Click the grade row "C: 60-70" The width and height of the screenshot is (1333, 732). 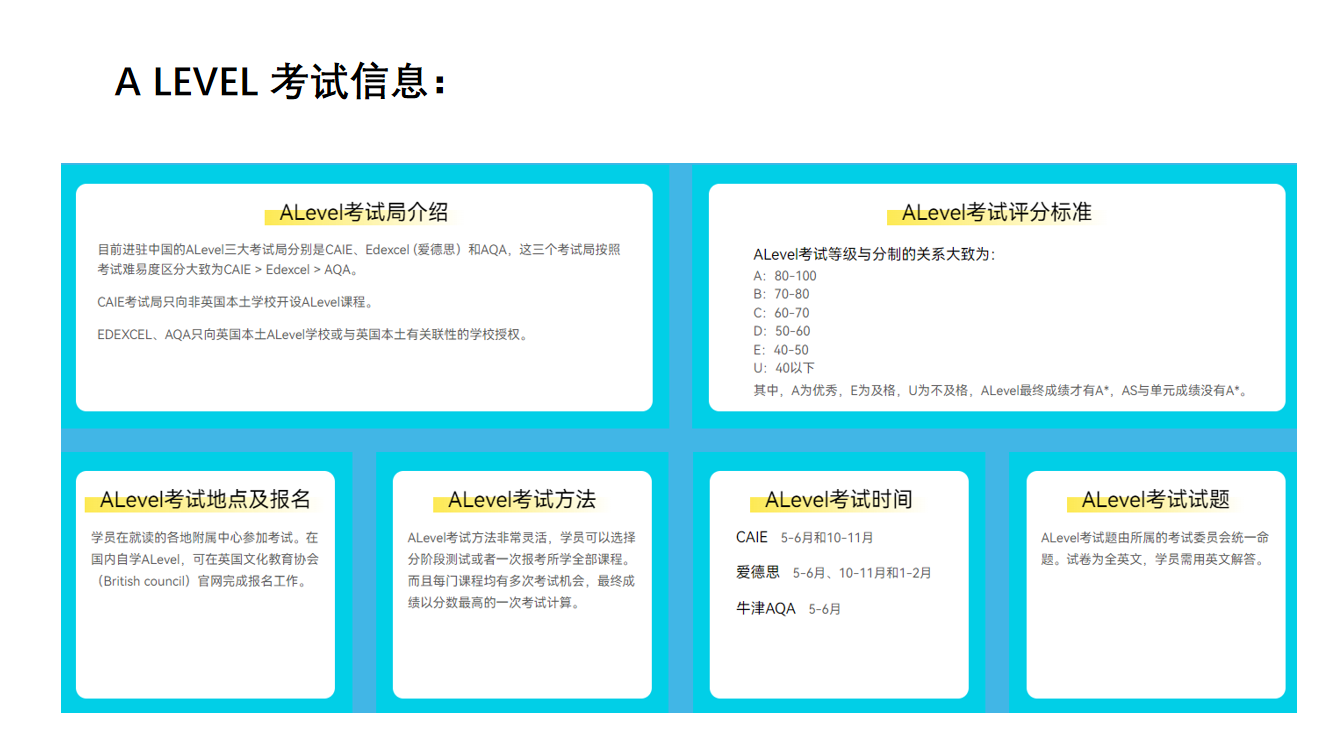782,313
